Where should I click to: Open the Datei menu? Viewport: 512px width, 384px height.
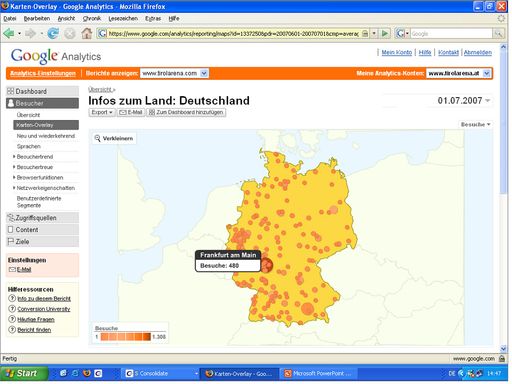[x=10, y=19]
